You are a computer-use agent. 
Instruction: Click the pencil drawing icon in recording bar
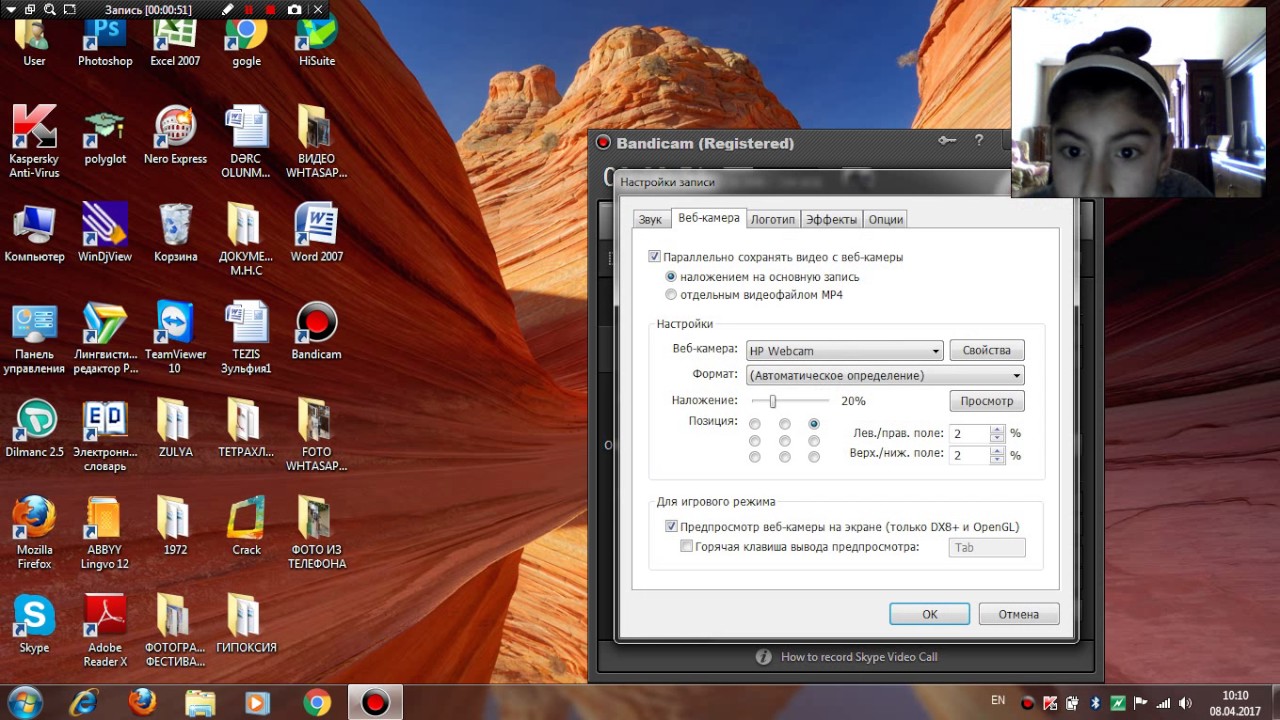click(227, 9)
